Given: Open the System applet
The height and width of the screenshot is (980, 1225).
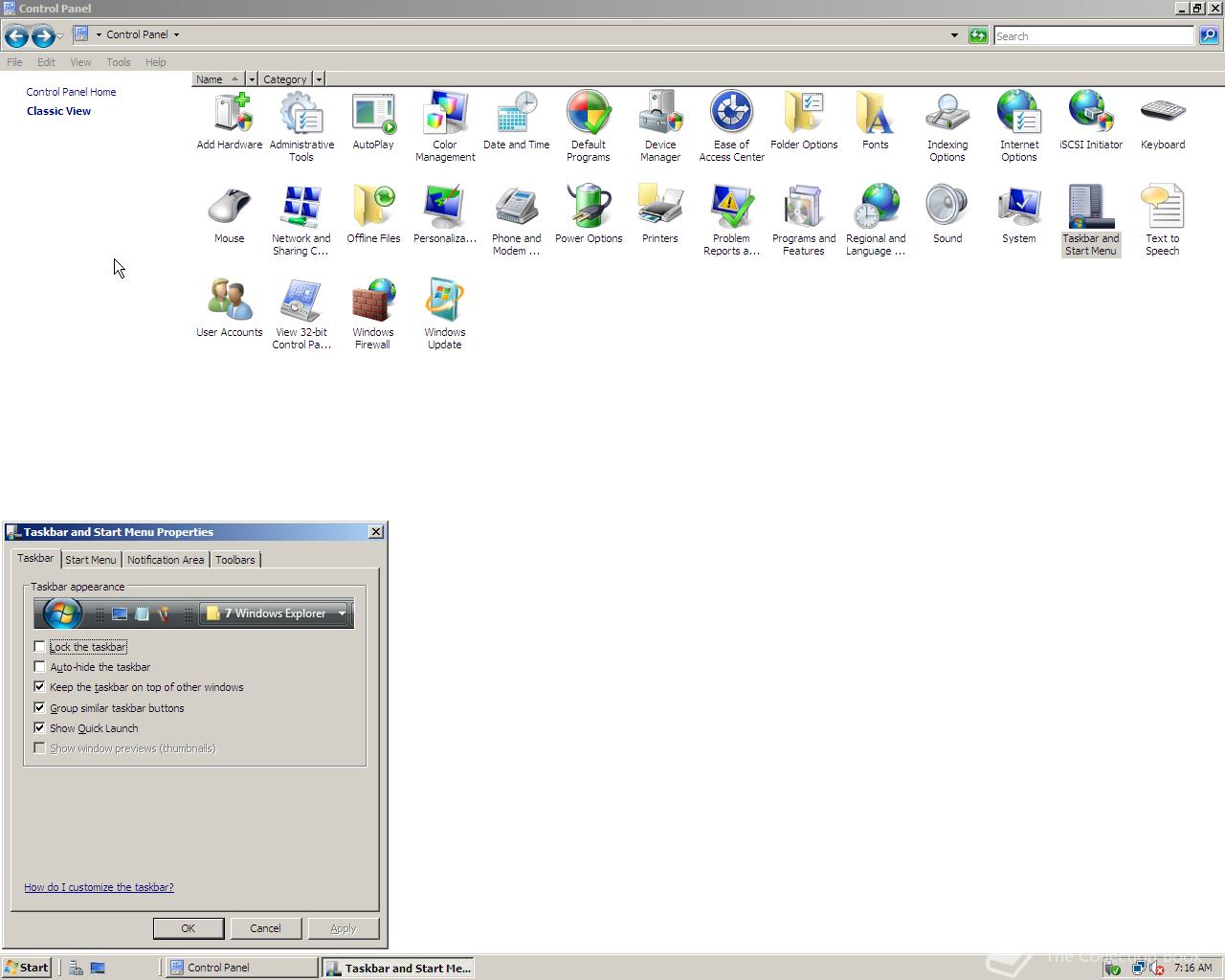Looking at the screenshot, I should coord(1019,214).
